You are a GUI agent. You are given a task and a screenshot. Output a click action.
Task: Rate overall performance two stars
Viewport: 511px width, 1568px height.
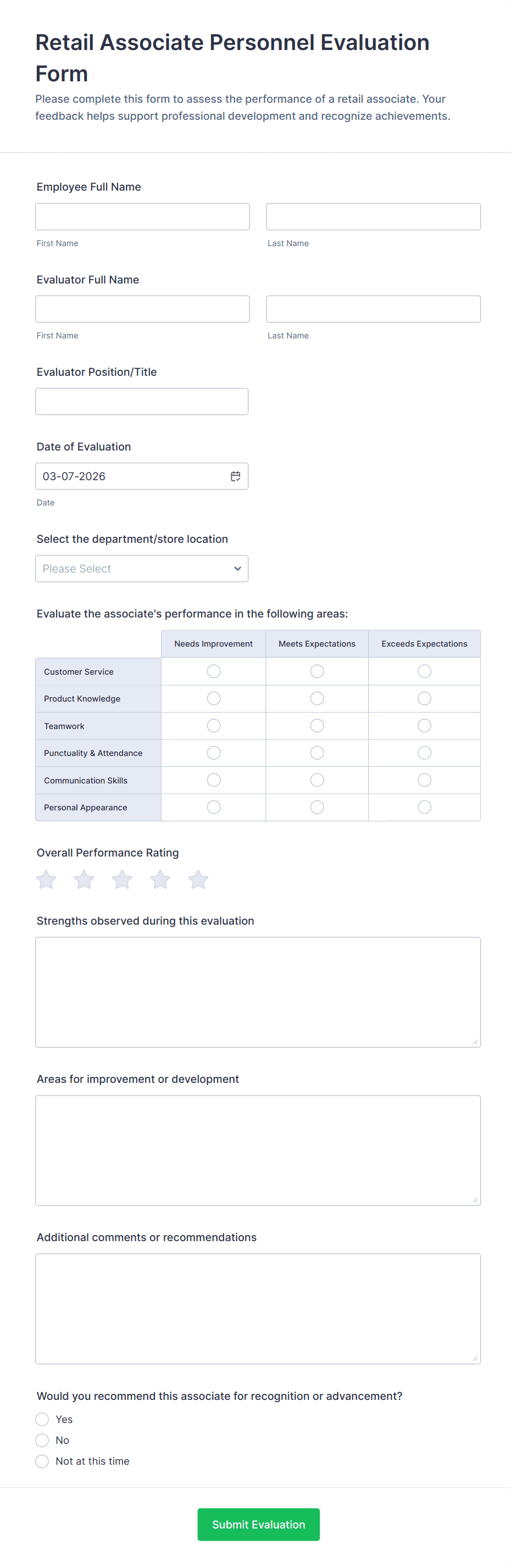(84, 880)
